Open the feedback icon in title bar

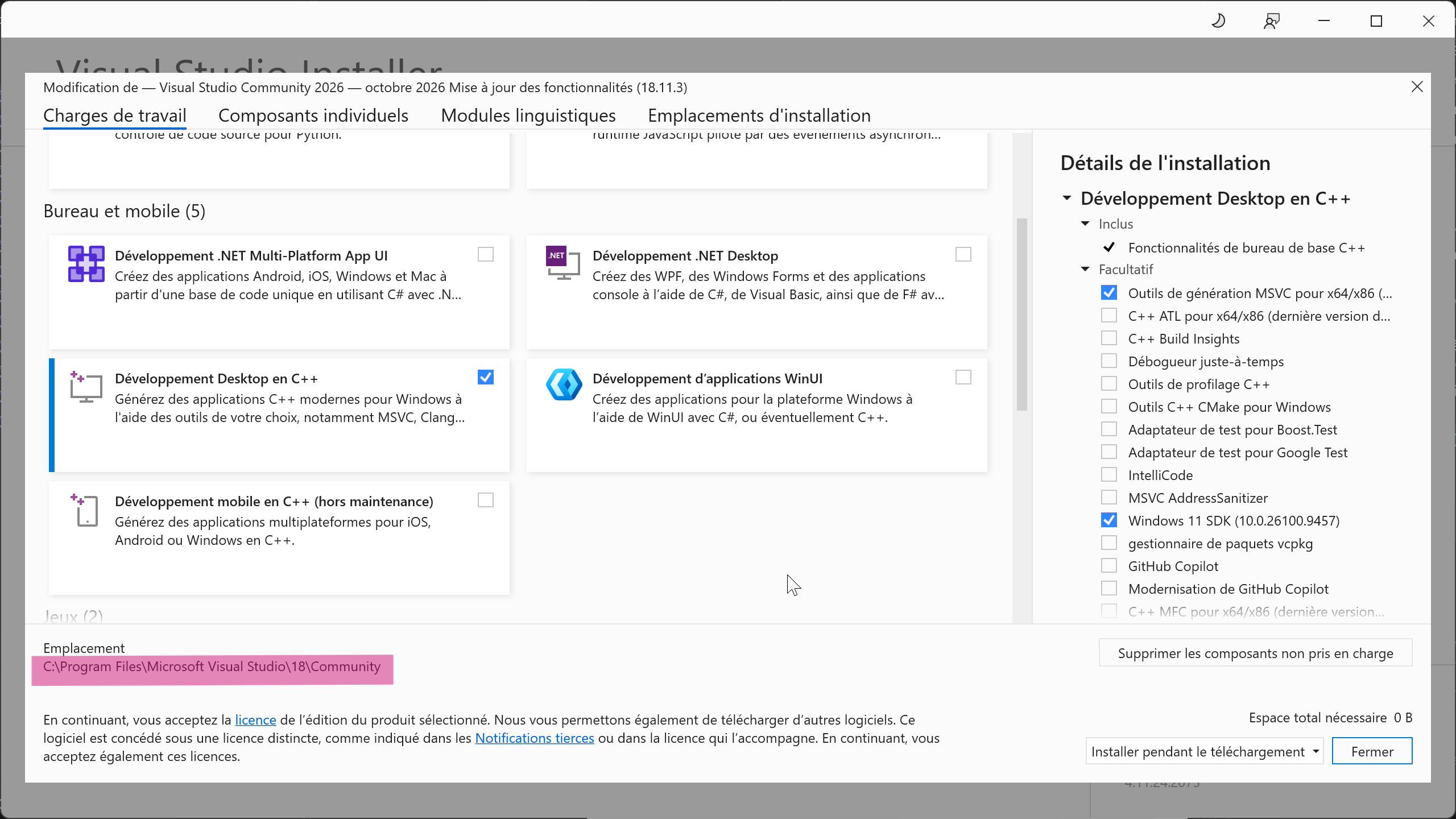(1271, 22)
